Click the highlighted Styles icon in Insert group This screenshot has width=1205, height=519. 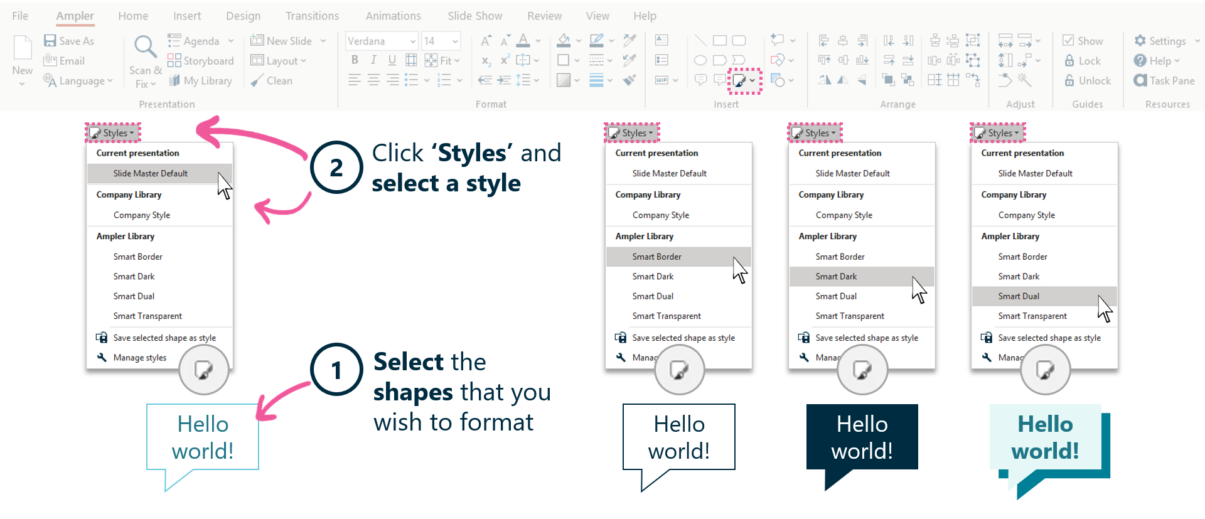(x=739, y=81)
